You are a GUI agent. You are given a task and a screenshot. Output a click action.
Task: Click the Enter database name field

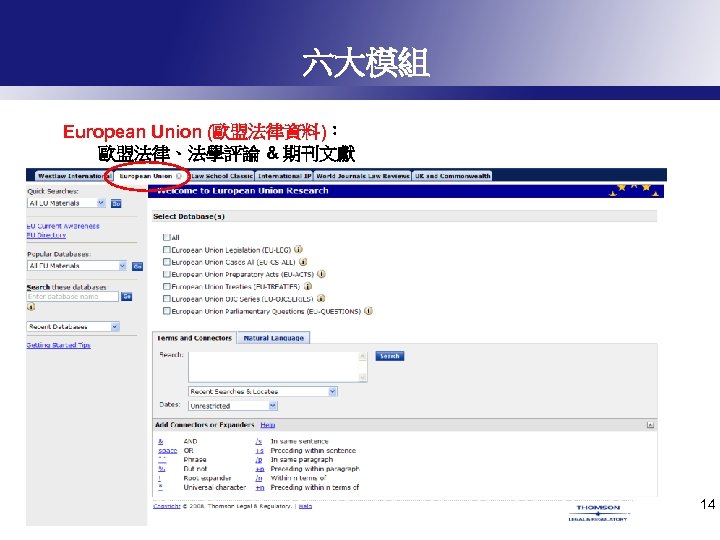pyautogui.click(x=73, y=297)
